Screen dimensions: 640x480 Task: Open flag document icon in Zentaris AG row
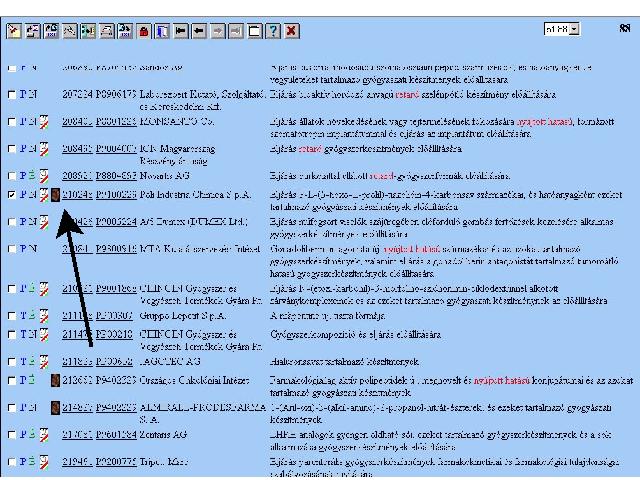[x=44, y=435]
